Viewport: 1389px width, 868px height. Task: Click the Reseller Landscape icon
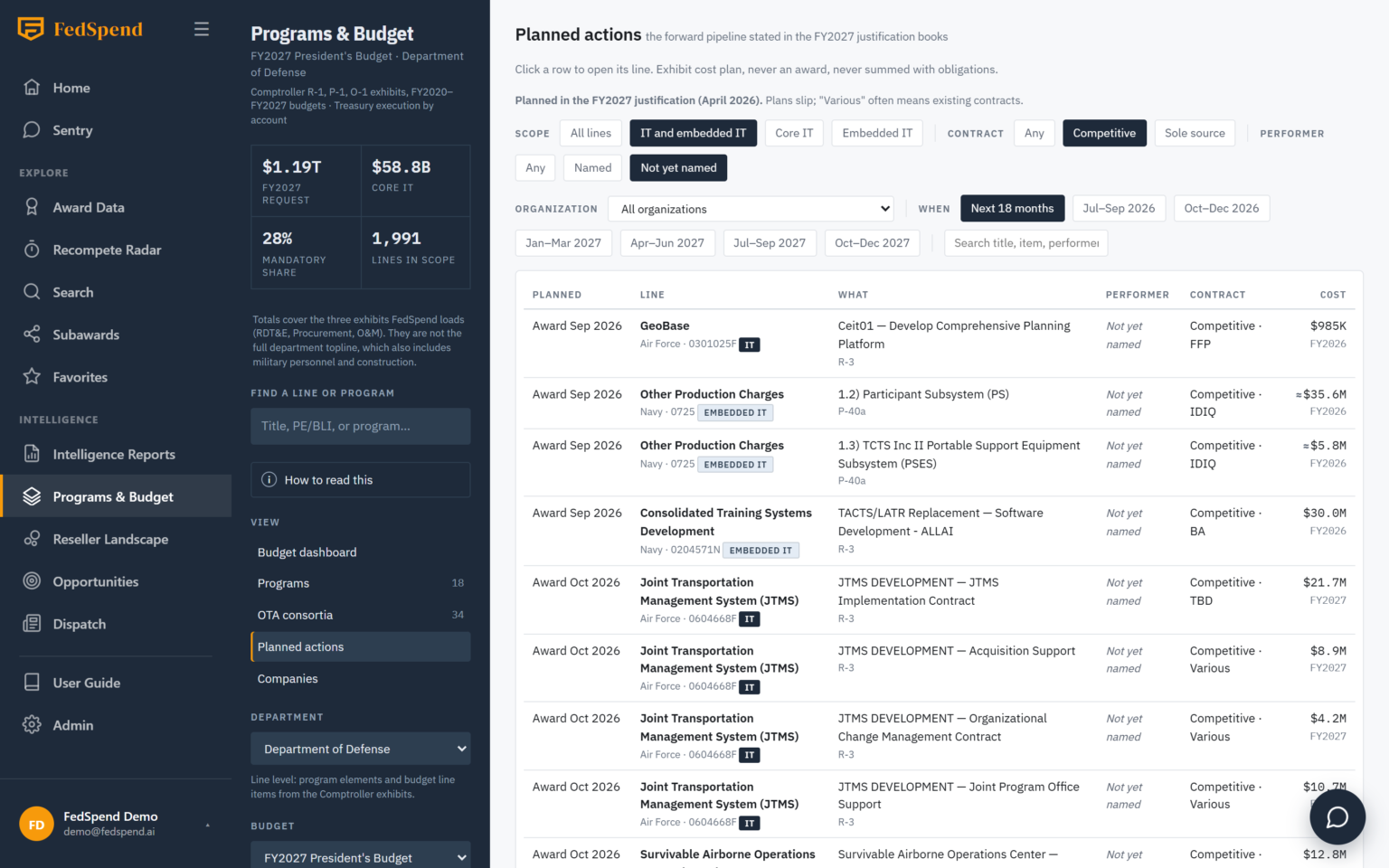[32, 539]
